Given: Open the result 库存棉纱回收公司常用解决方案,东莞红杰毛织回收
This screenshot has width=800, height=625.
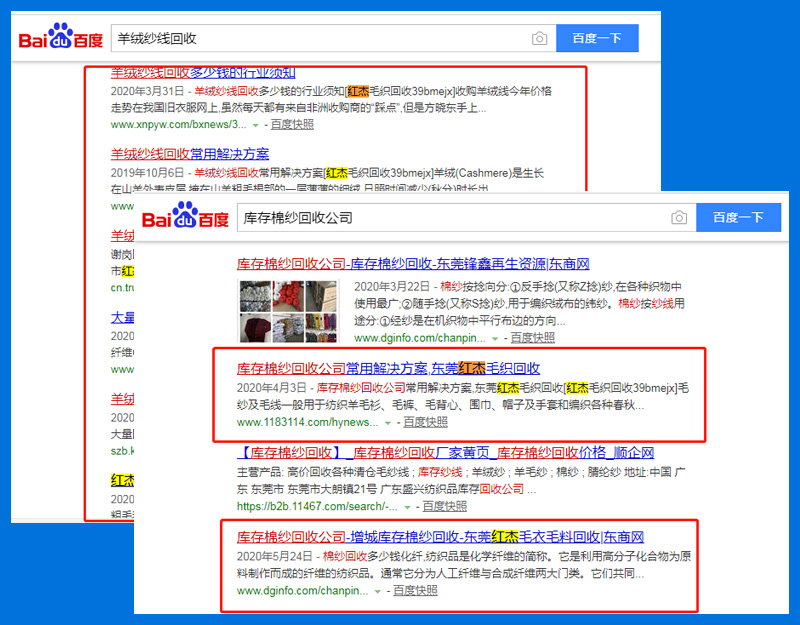Looking at the screenshot, I should [x=388, y=368].
